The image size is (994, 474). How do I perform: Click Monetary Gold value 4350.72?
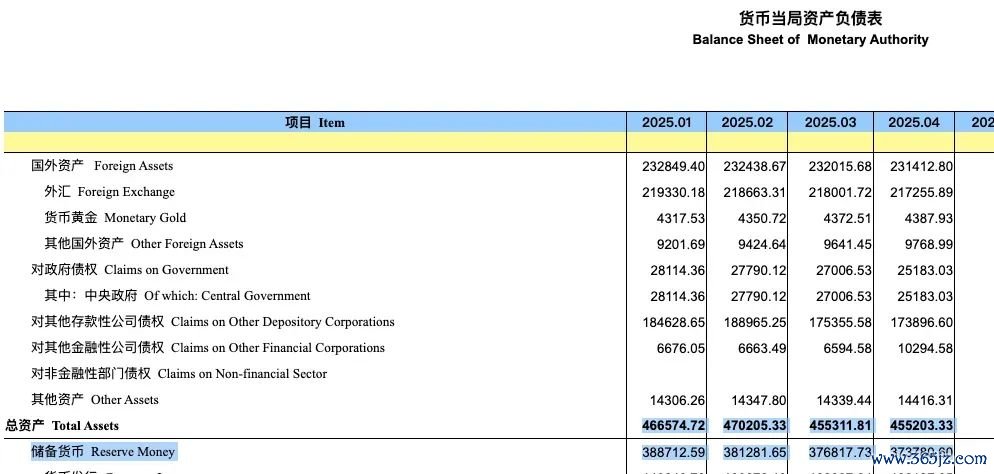coord(762,219)
